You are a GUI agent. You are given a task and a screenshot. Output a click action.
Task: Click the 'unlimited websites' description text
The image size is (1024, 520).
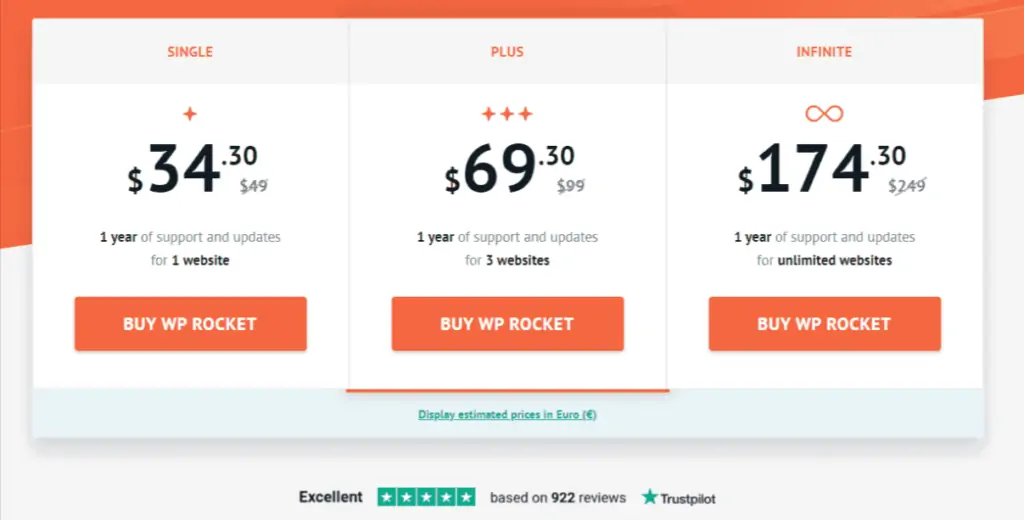coord(835,260)
